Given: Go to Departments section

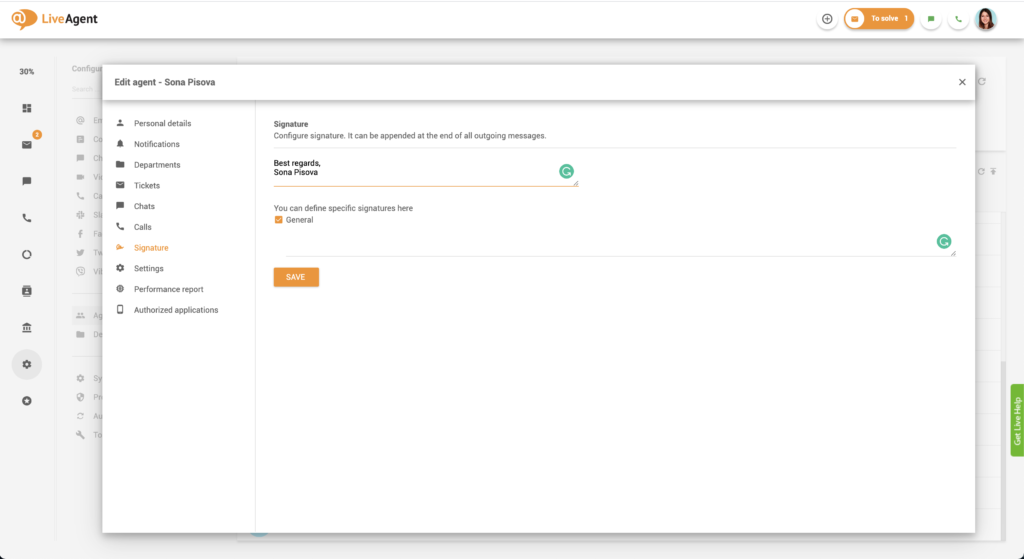Looking at the screenshot, I should point(157,165).
